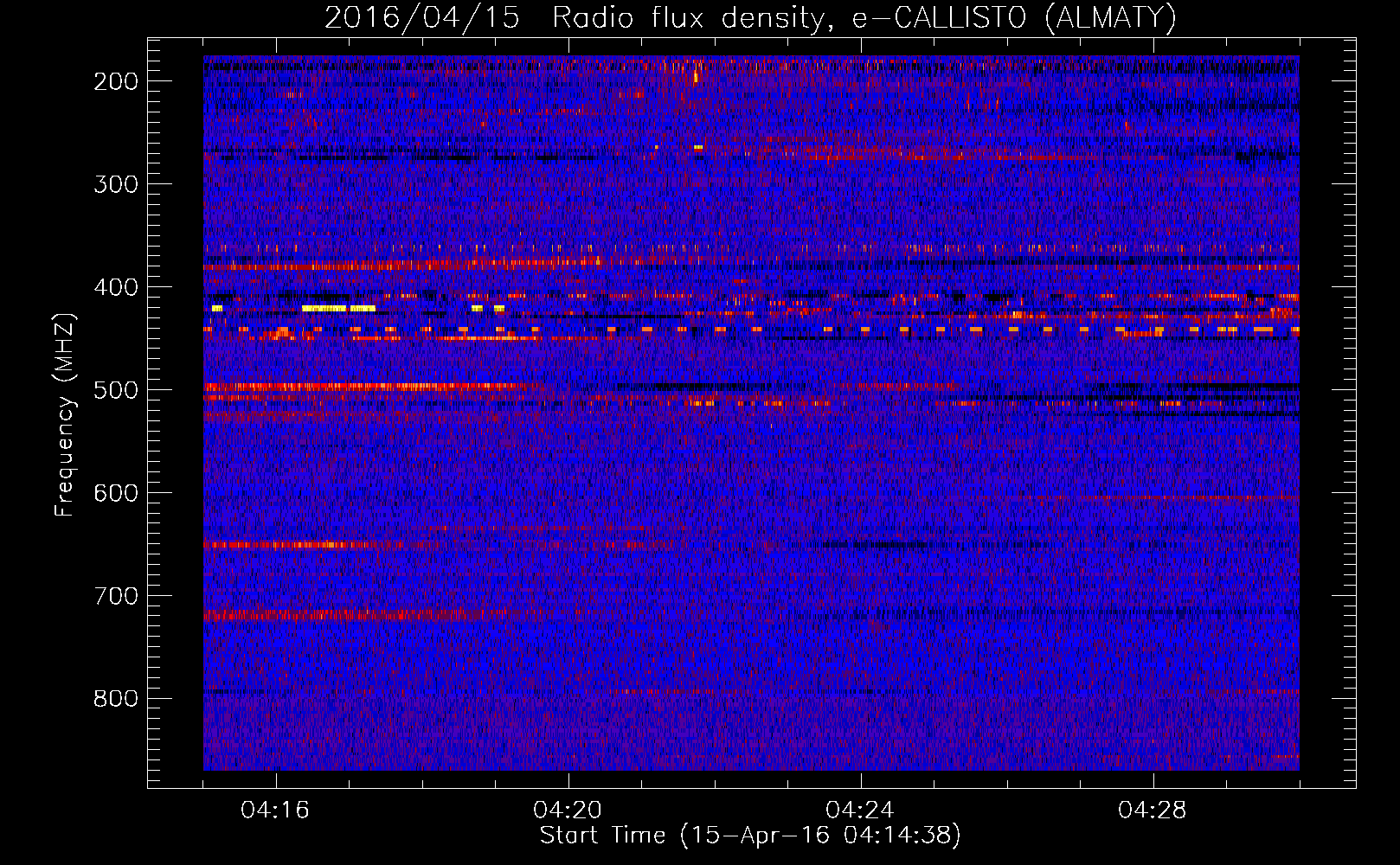Click the 800 frequency tick label
Viewport: 1400px width, 865px height.
point(116,699)
